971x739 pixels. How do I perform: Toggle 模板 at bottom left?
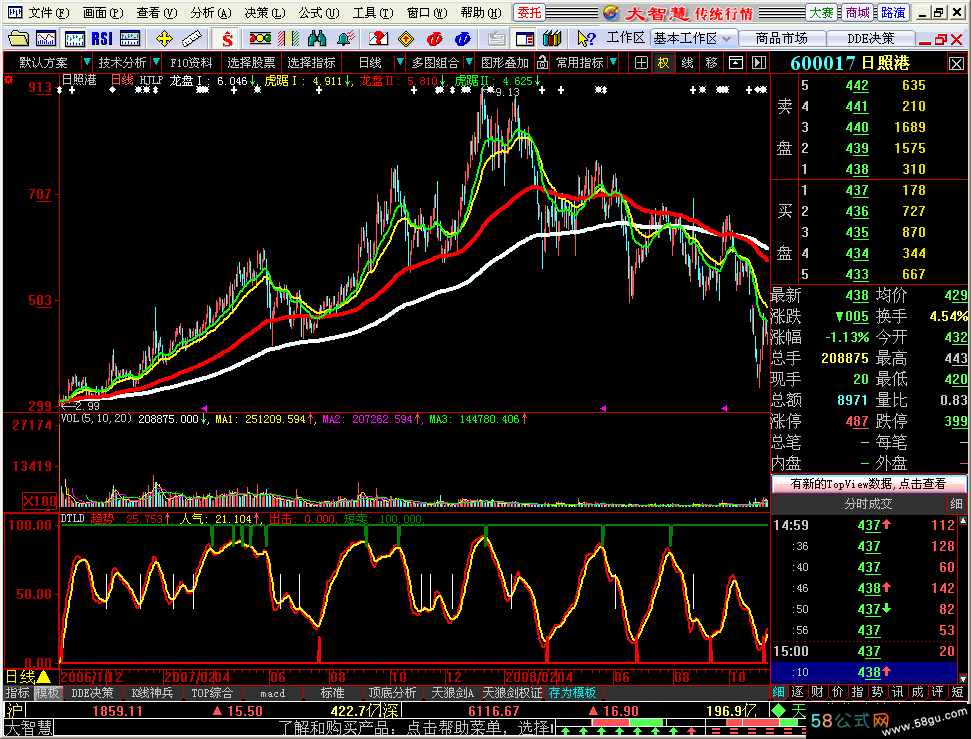tap(46, 693)
